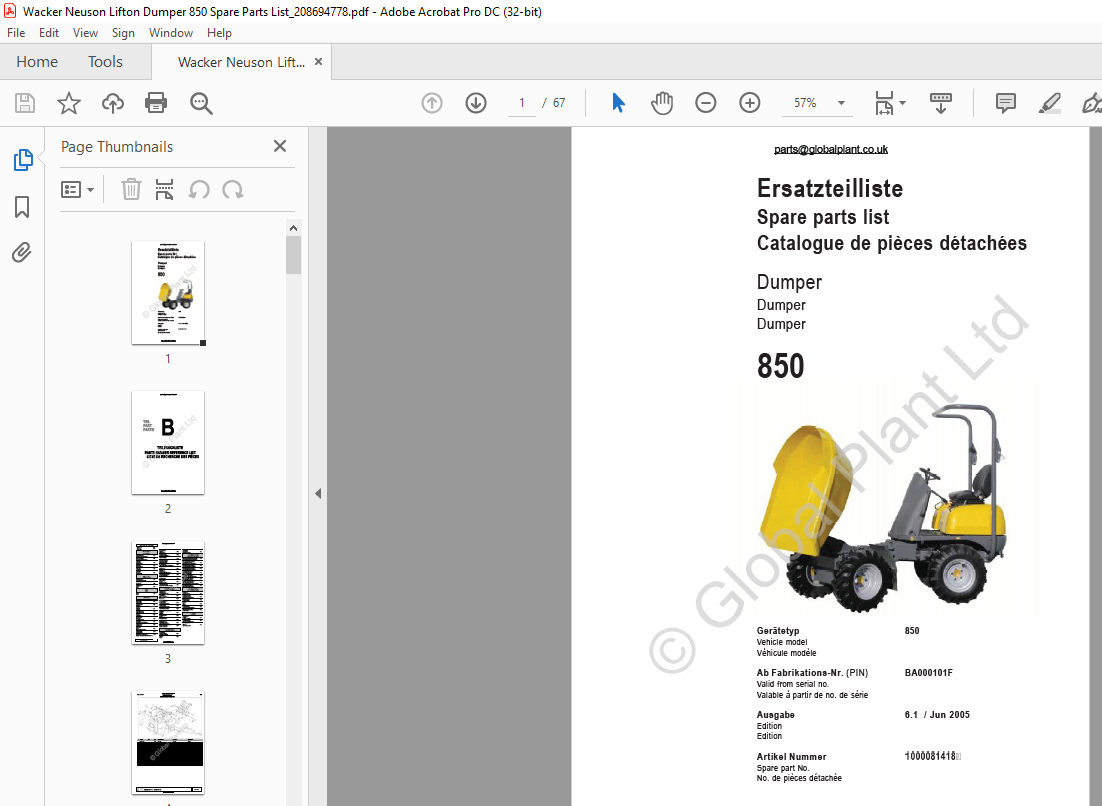Open the Find text magnifier tool
Screen dimensions: 1102x806
point(201,103)
